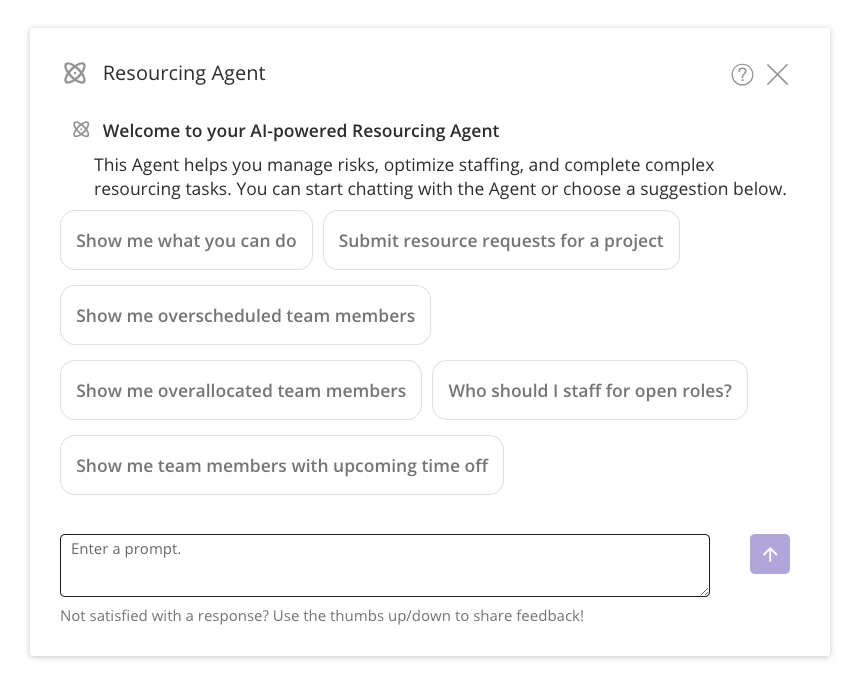Screen dimensions: 859x684
Task: Focus the 'Enter a prompt' field
Action: 384,565
